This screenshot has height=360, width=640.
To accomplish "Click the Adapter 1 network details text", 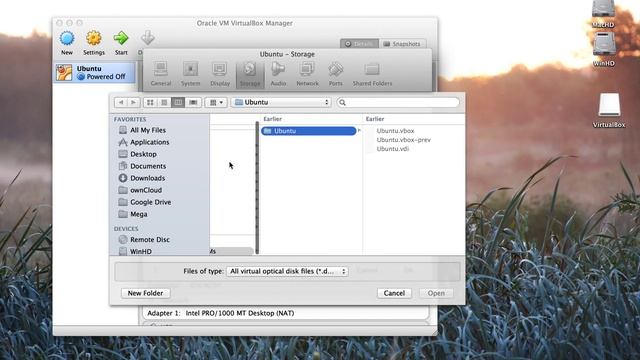I will 220,313.
